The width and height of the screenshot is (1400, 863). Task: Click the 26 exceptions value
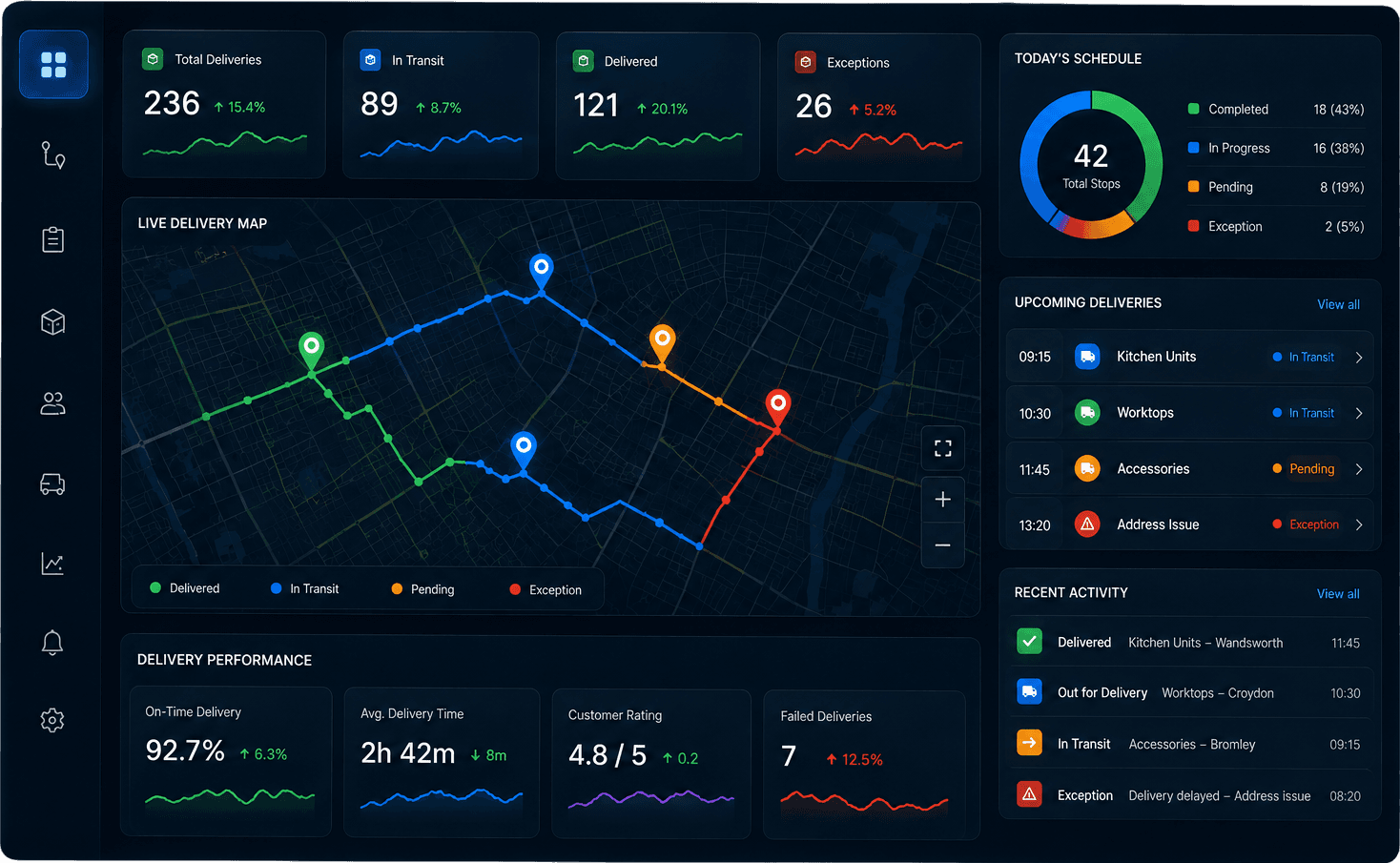pyautogui.click(x=813, y=106)
